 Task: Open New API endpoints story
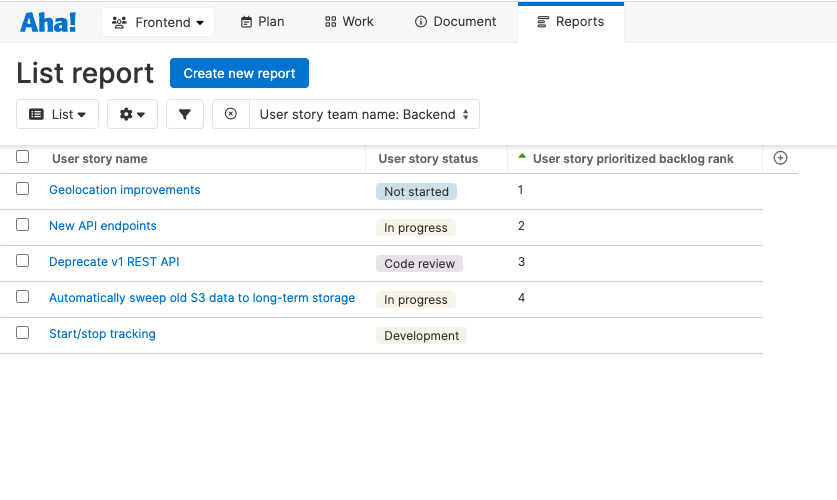coord(102,226)
